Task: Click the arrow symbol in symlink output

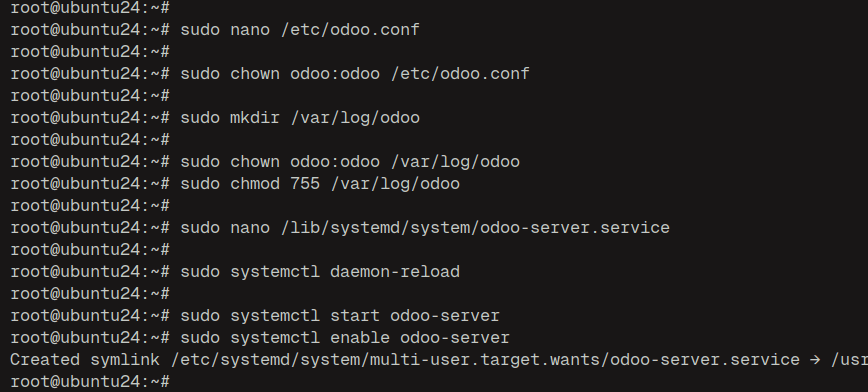Action: point(815,360)
